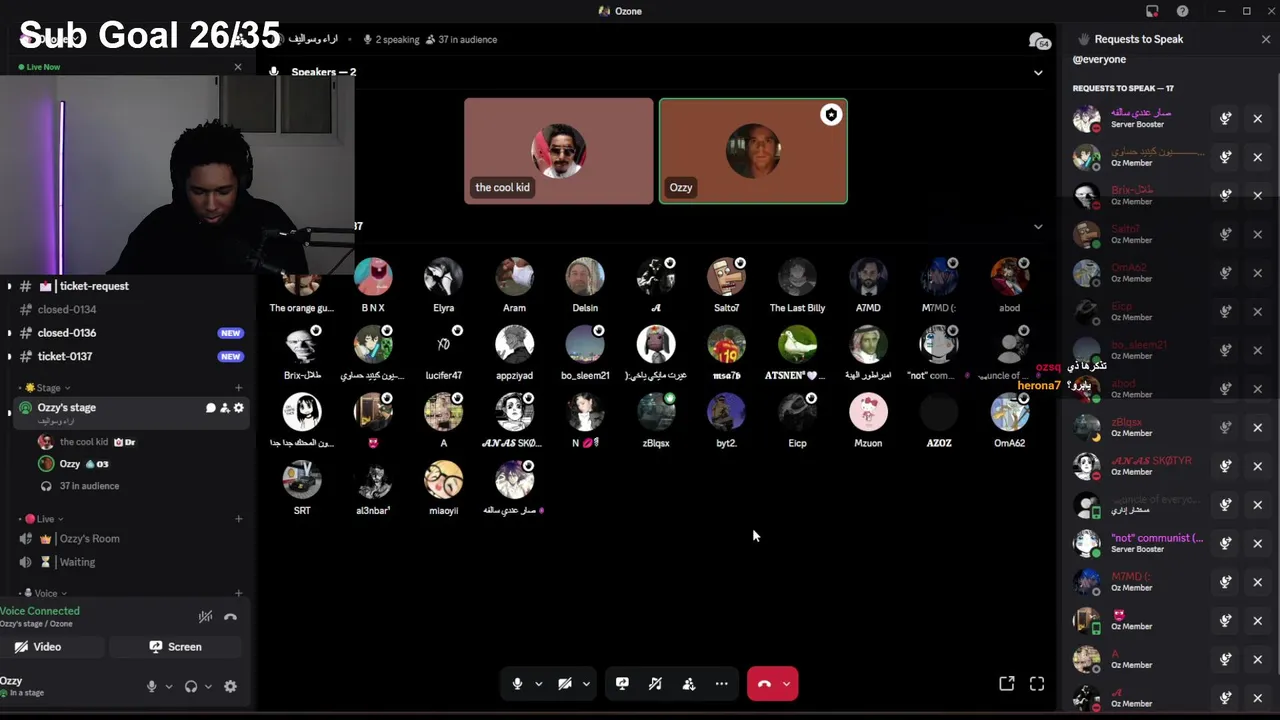Screen dimensions: 1280x720
Task: Invite Salto7 to speak
Action: point(1225,234)
